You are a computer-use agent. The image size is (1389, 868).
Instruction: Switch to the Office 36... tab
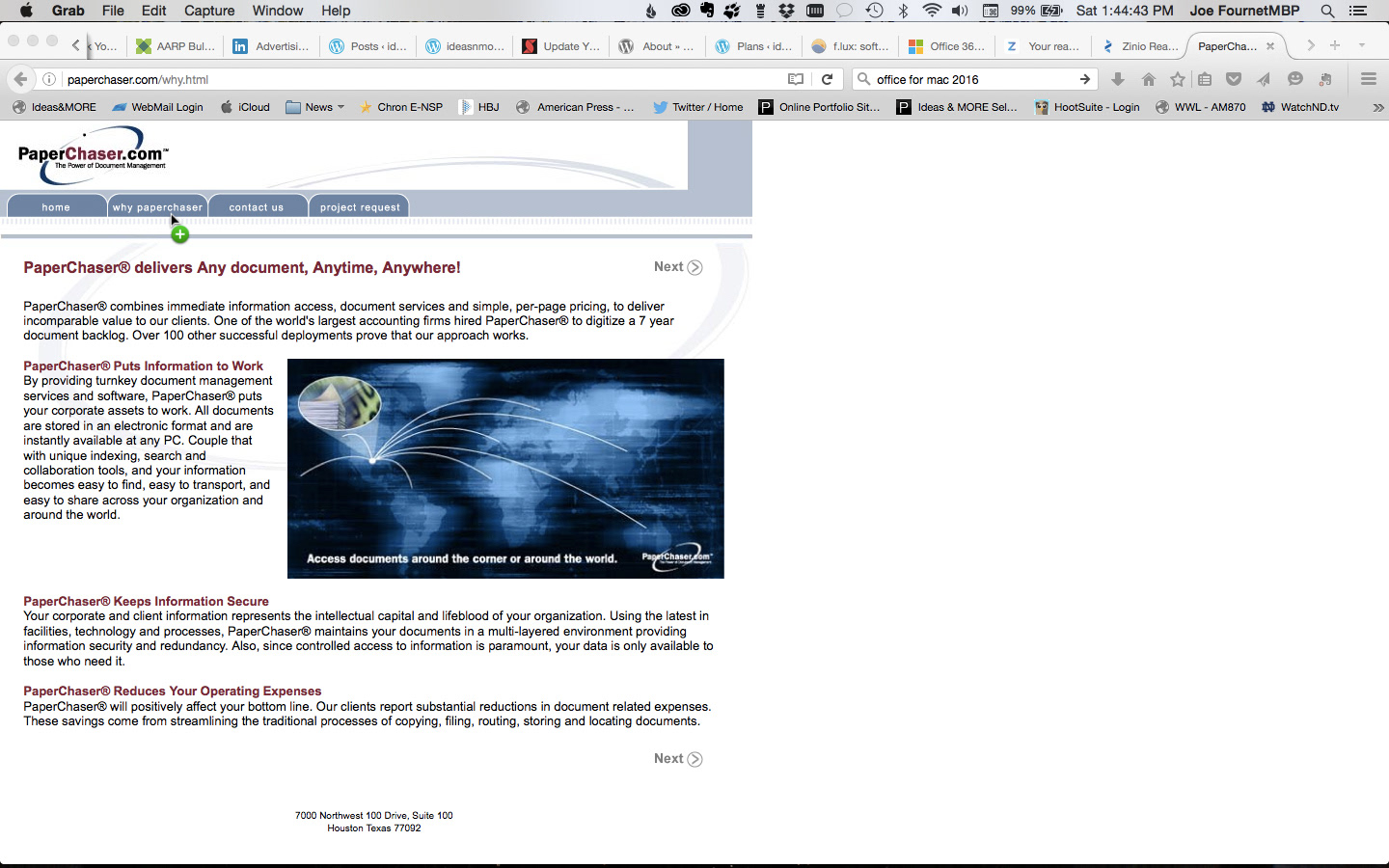click(947, 45)
